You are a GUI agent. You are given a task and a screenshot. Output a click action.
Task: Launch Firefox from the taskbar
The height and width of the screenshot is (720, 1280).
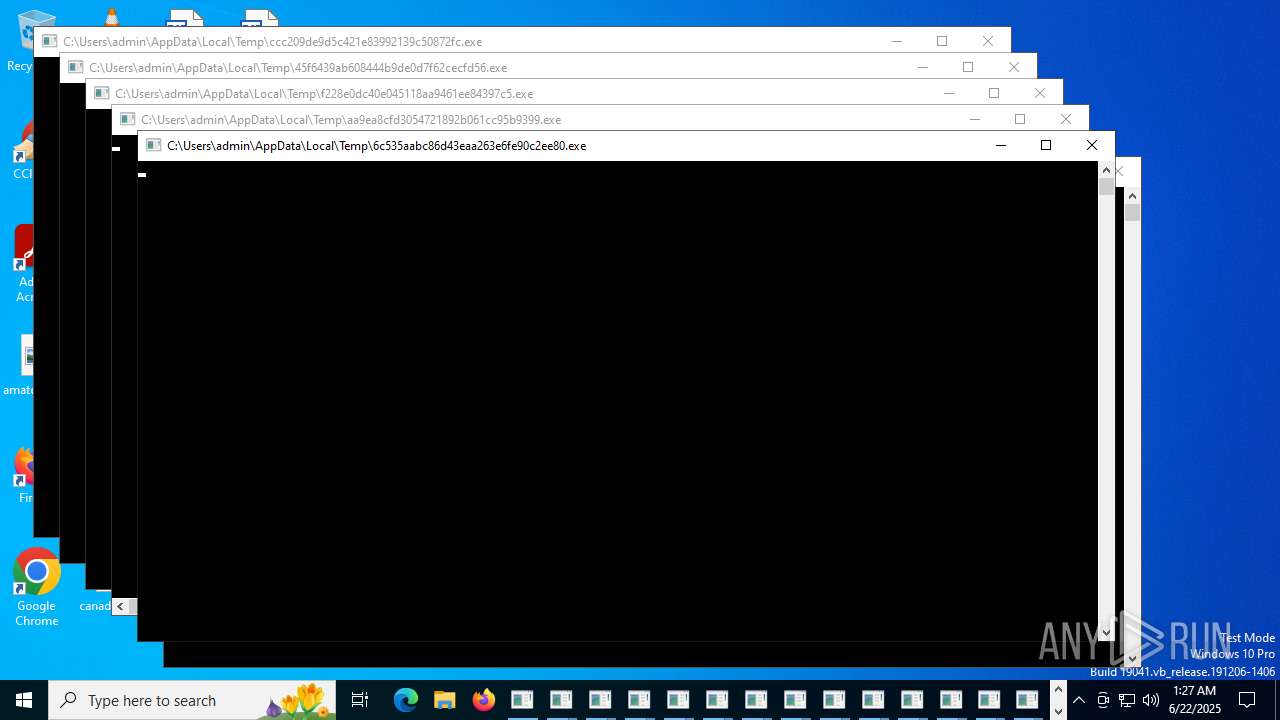coord(483,700)
